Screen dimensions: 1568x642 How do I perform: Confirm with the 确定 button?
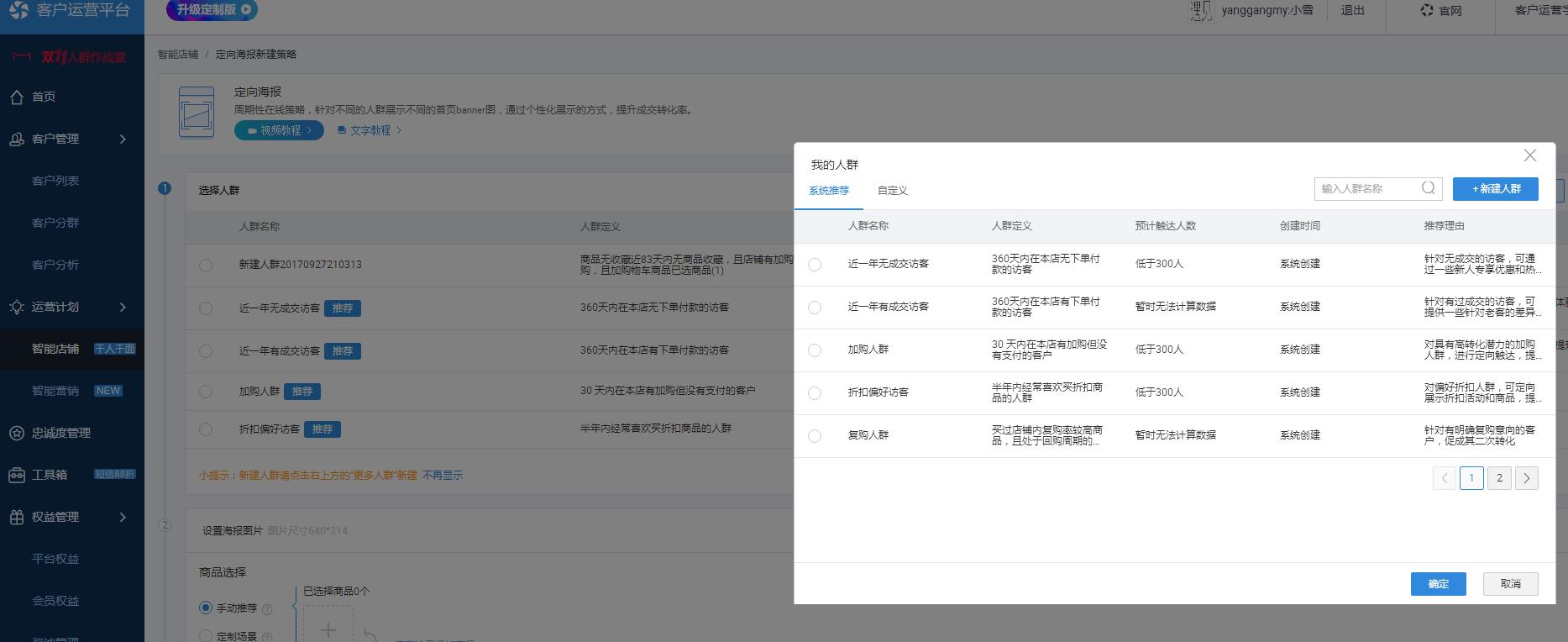1439,584
